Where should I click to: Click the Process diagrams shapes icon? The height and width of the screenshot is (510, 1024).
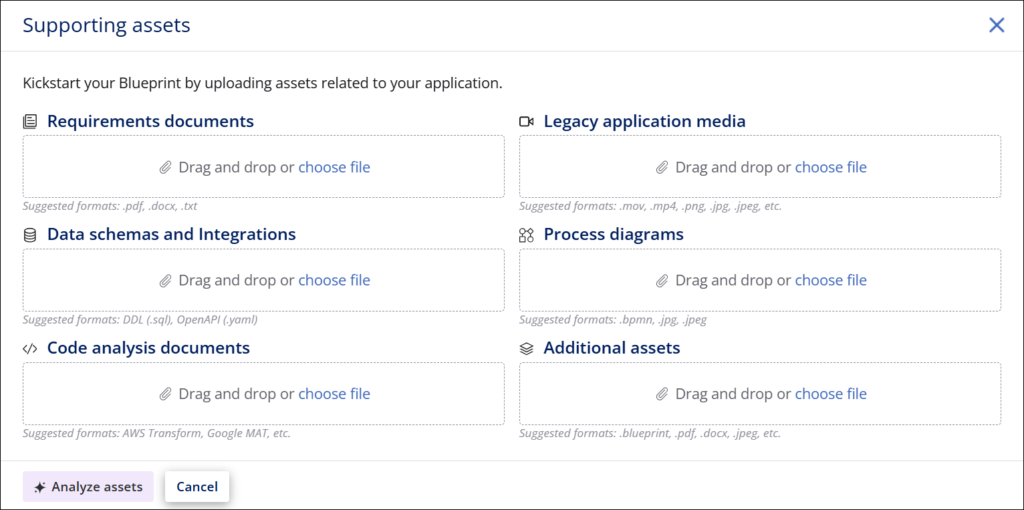coord(527,235)
